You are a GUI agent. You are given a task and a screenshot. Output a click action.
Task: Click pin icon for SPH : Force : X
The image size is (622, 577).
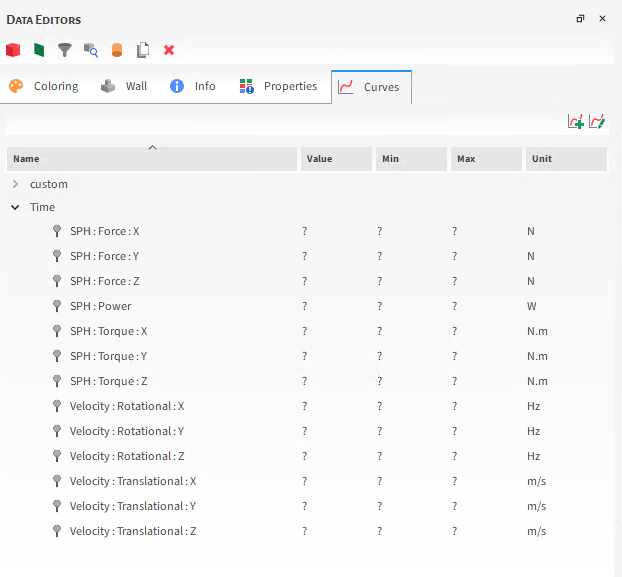coord(57,231)
